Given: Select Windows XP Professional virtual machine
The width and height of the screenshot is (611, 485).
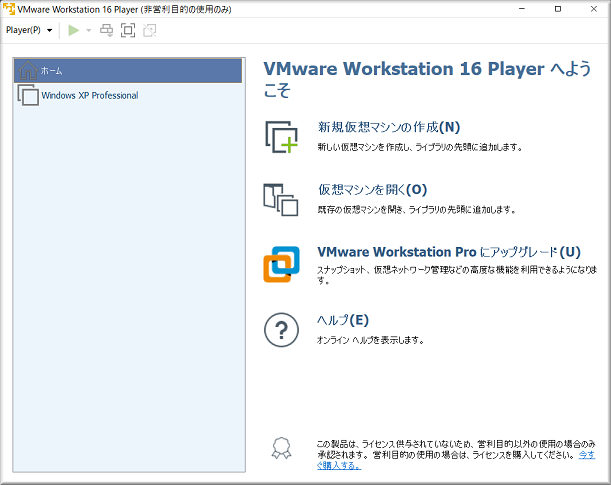Looking at the screenshot, I should pos(128,95).
